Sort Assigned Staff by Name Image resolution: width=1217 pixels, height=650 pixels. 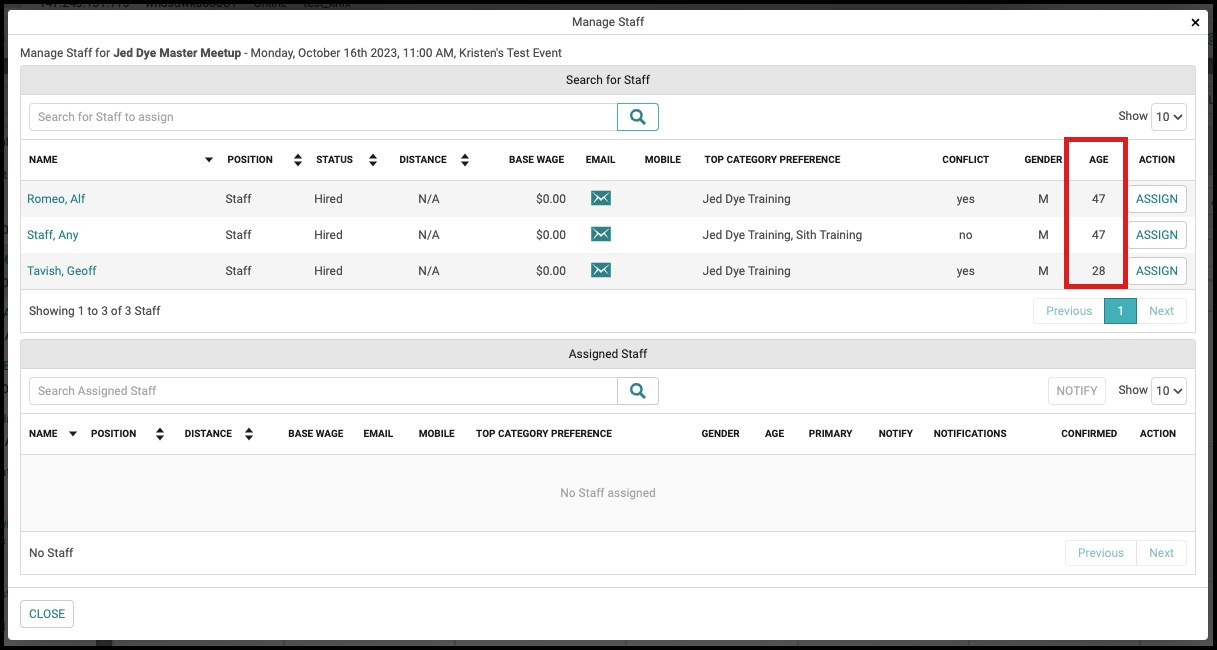click(x=73, y=434)
